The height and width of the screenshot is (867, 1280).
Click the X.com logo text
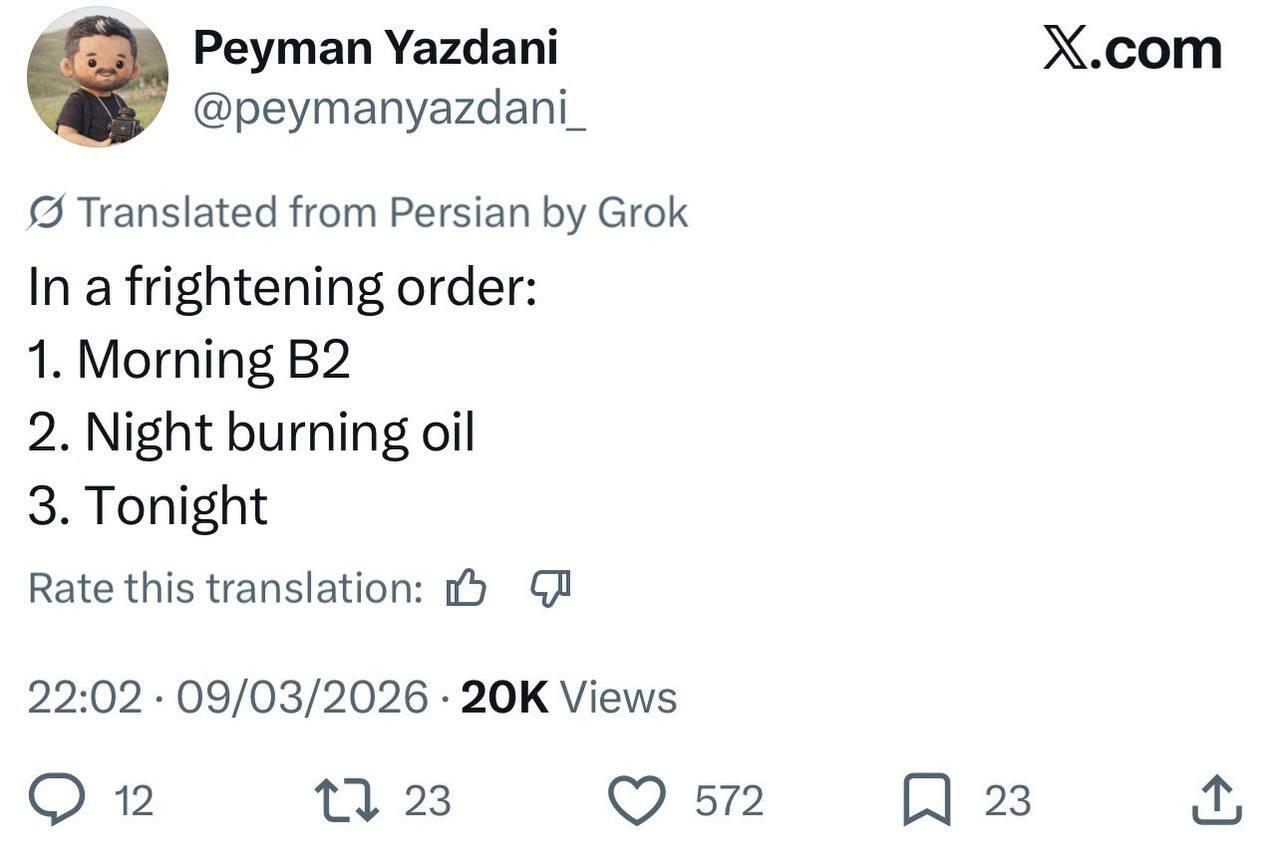pos(1131,50)
